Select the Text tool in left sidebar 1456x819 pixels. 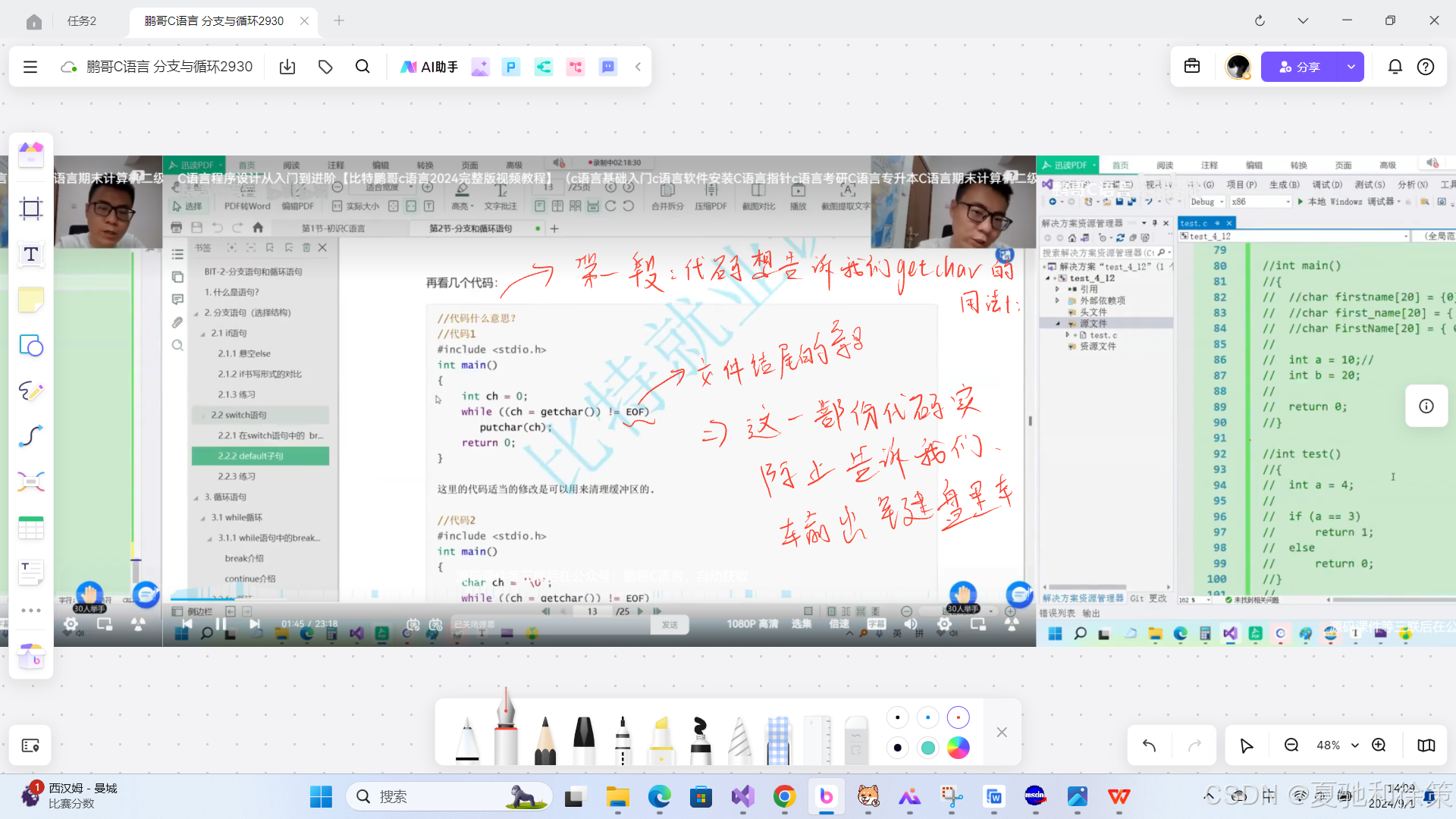(x=31, y=254)
